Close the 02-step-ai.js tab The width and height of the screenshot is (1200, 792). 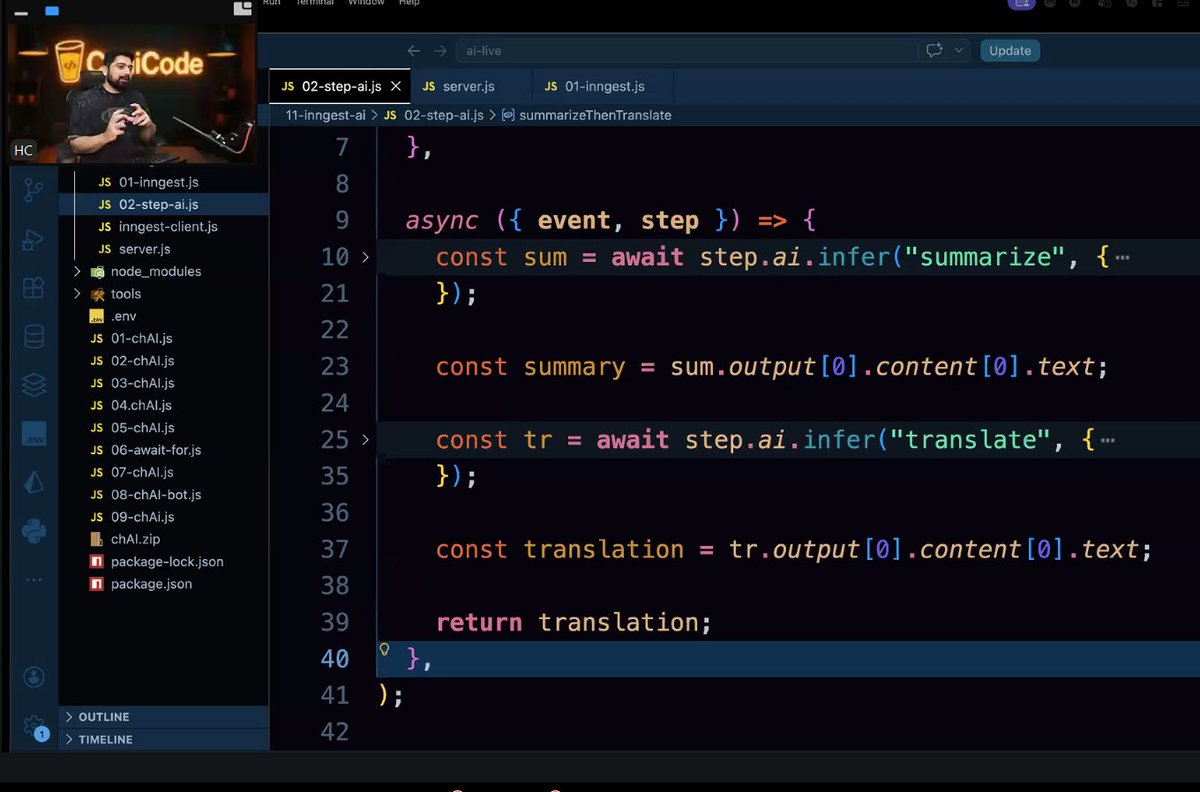pos(396,87)
